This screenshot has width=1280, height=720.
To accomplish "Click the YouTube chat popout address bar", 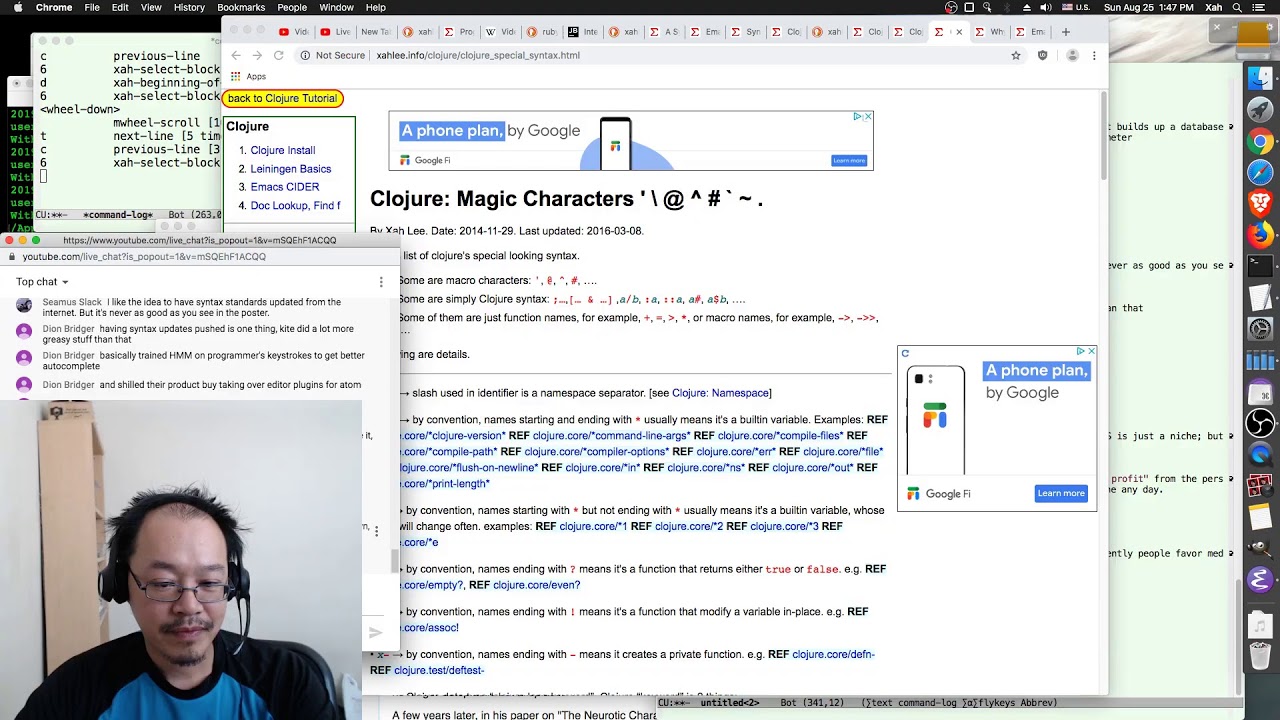I will point(144,257).
